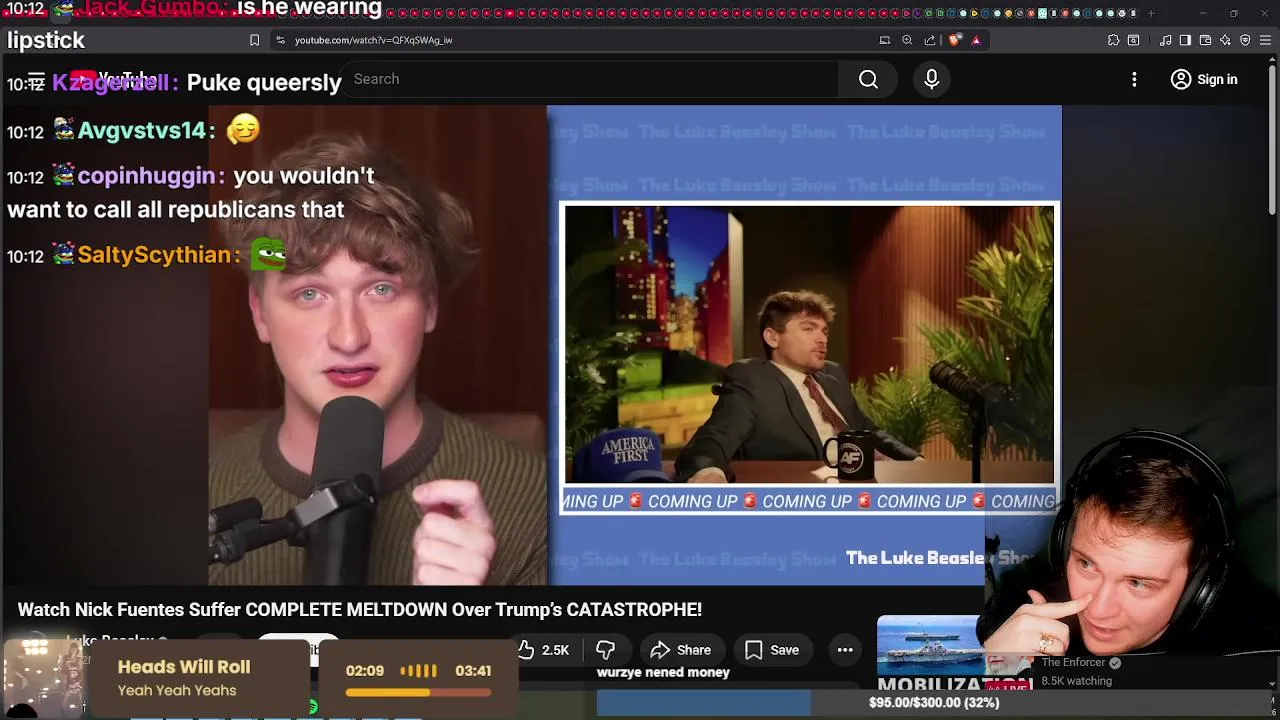Click the browser bookmark icon in address bar

coord(254,40)
